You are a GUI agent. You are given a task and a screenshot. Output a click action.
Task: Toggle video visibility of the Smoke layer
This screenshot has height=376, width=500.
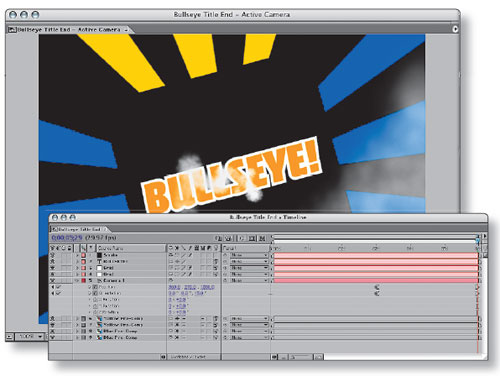pos(53,255)
